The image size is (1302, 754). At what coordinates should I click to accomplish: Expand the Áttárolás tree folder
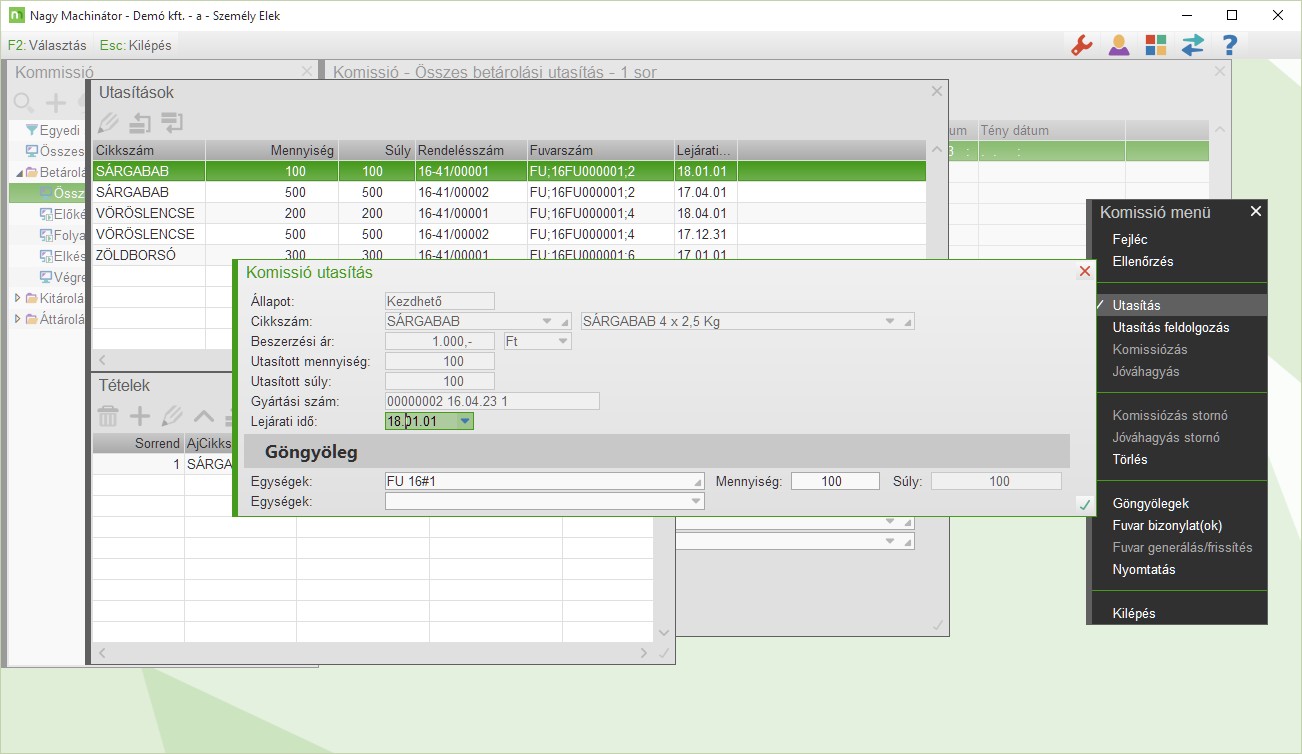coord(18,319)
